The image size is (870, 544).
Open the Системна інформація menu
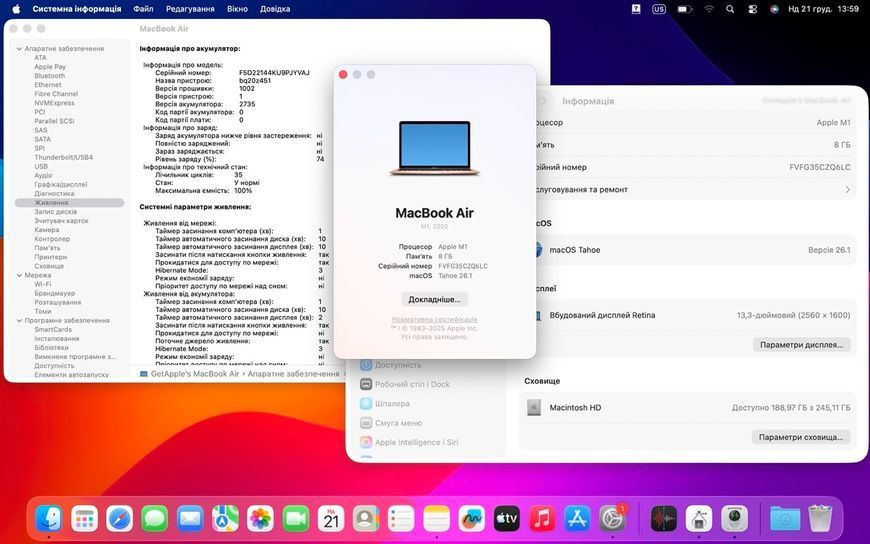coord(77,9)
